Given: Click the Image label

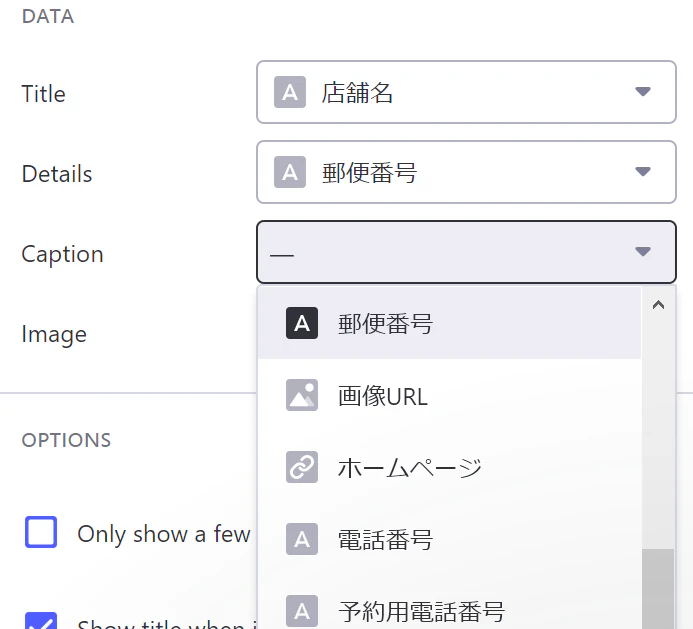Looking at the screenshot, I should [x=54, y=335].
